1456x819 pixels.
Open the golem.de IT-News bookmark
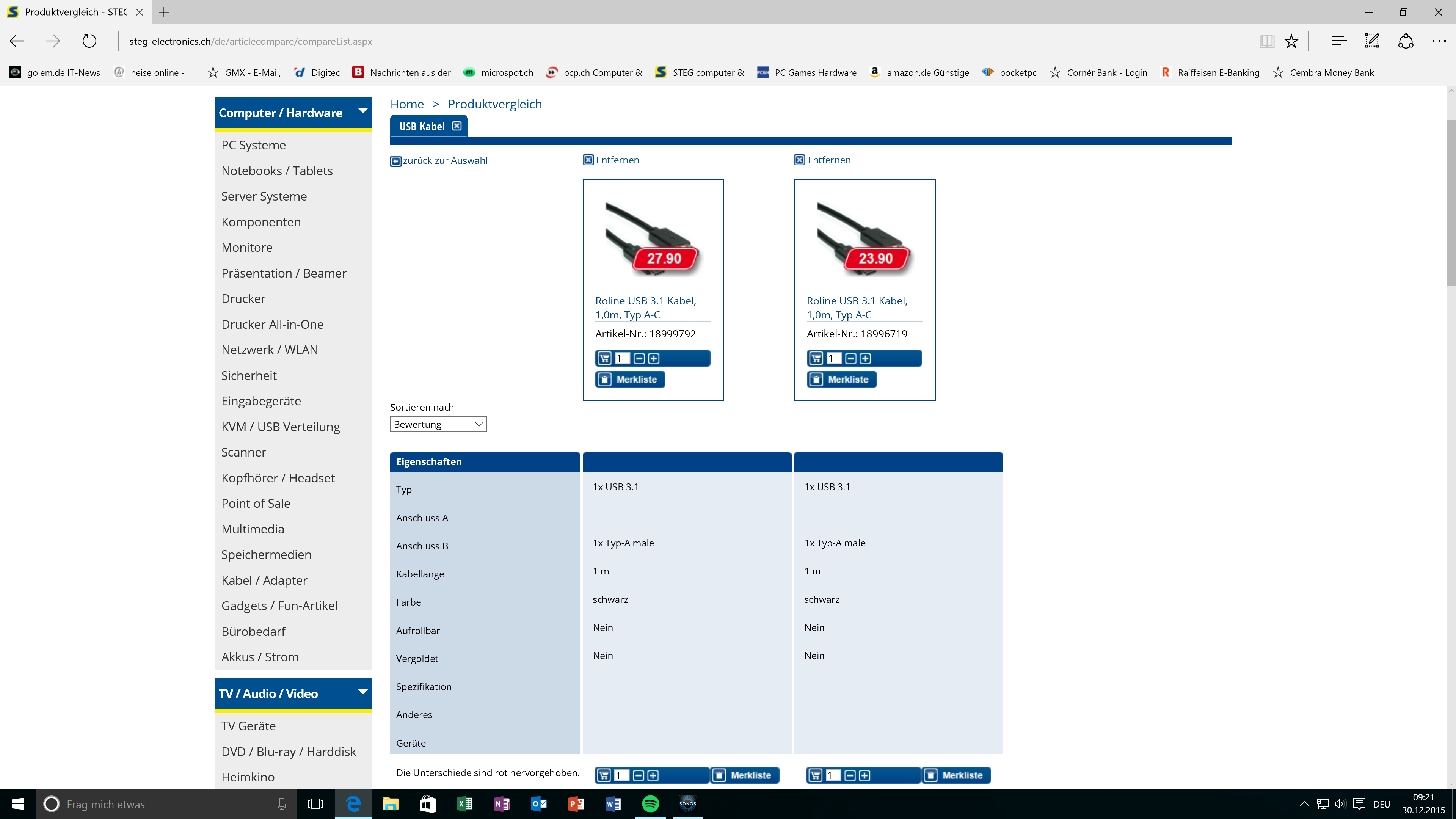coord(55,72)
